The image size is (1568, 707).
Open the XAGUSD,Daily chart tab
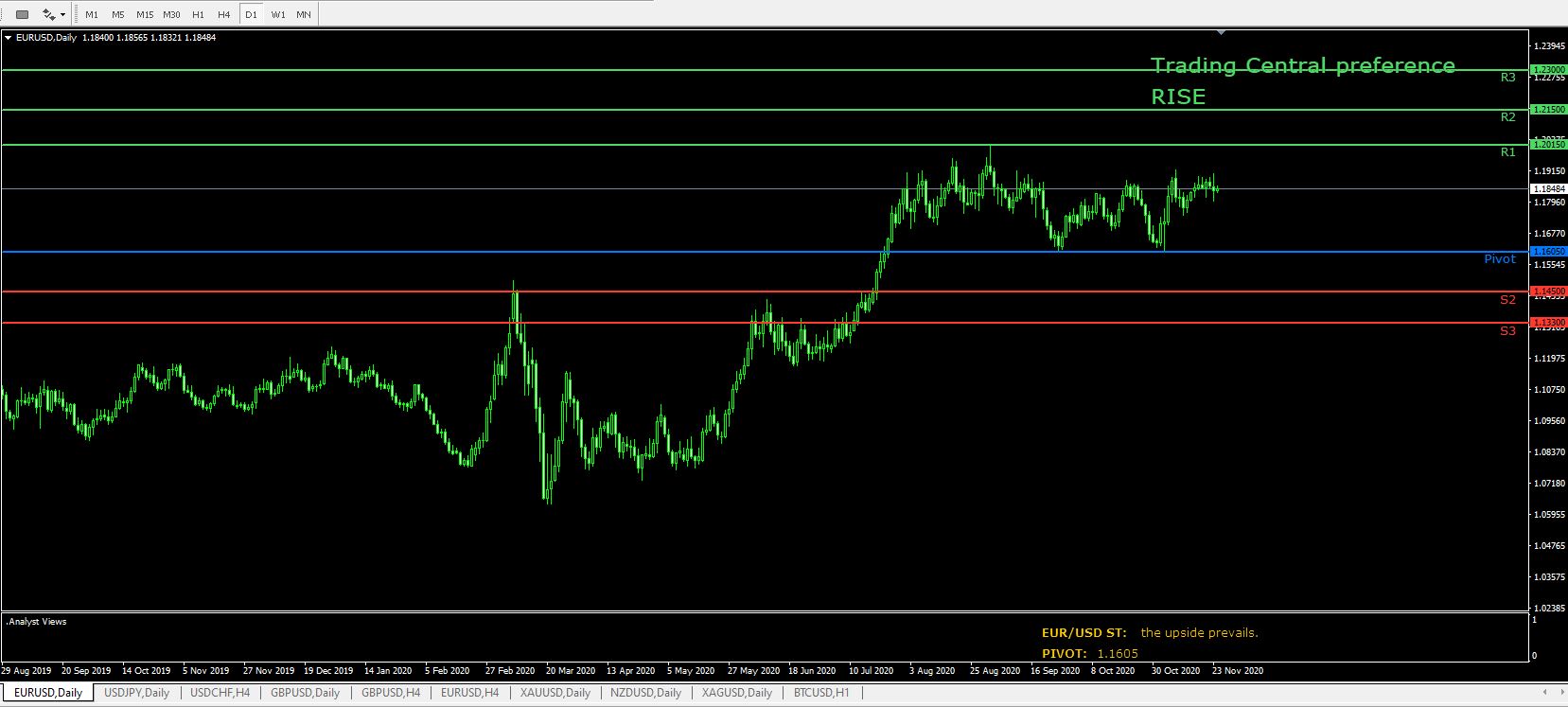737,693
